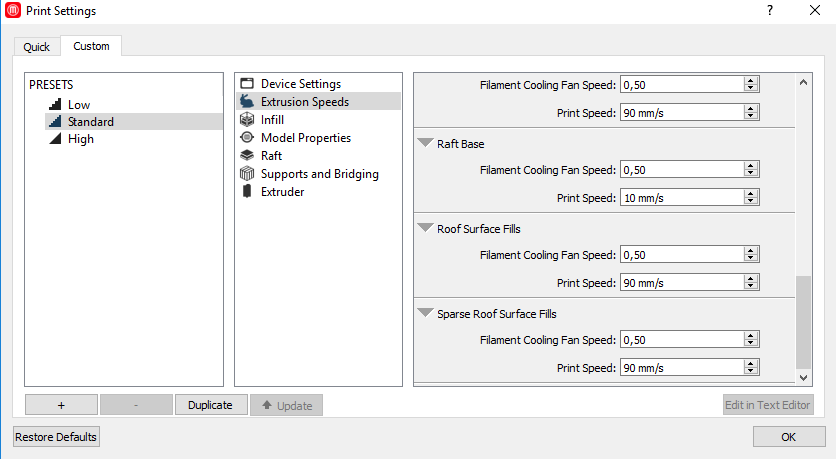836x459 pixels.
Task: Click the Raft layers icon
Action: tap(247, 156)
